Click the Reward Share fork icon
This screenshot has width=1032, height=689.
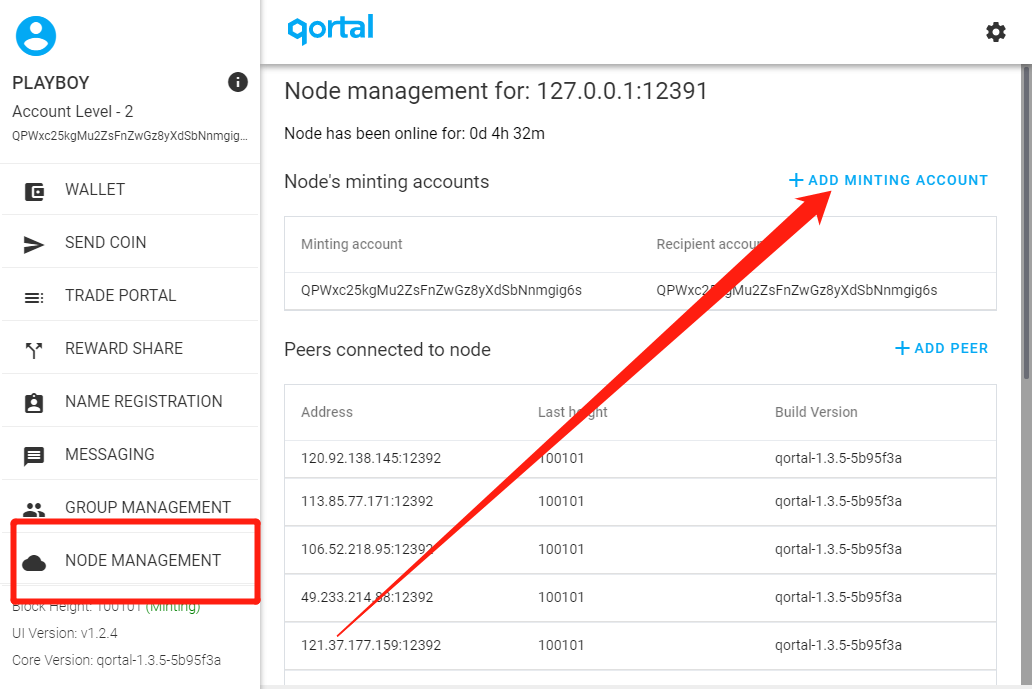click(34, 351)
